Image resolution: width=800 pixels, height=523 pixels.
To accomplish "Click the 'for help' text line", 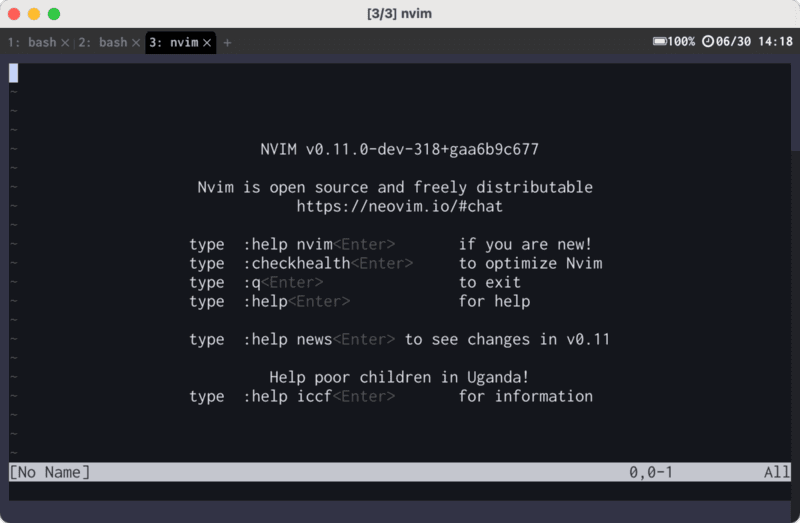I will pos(494,302).
